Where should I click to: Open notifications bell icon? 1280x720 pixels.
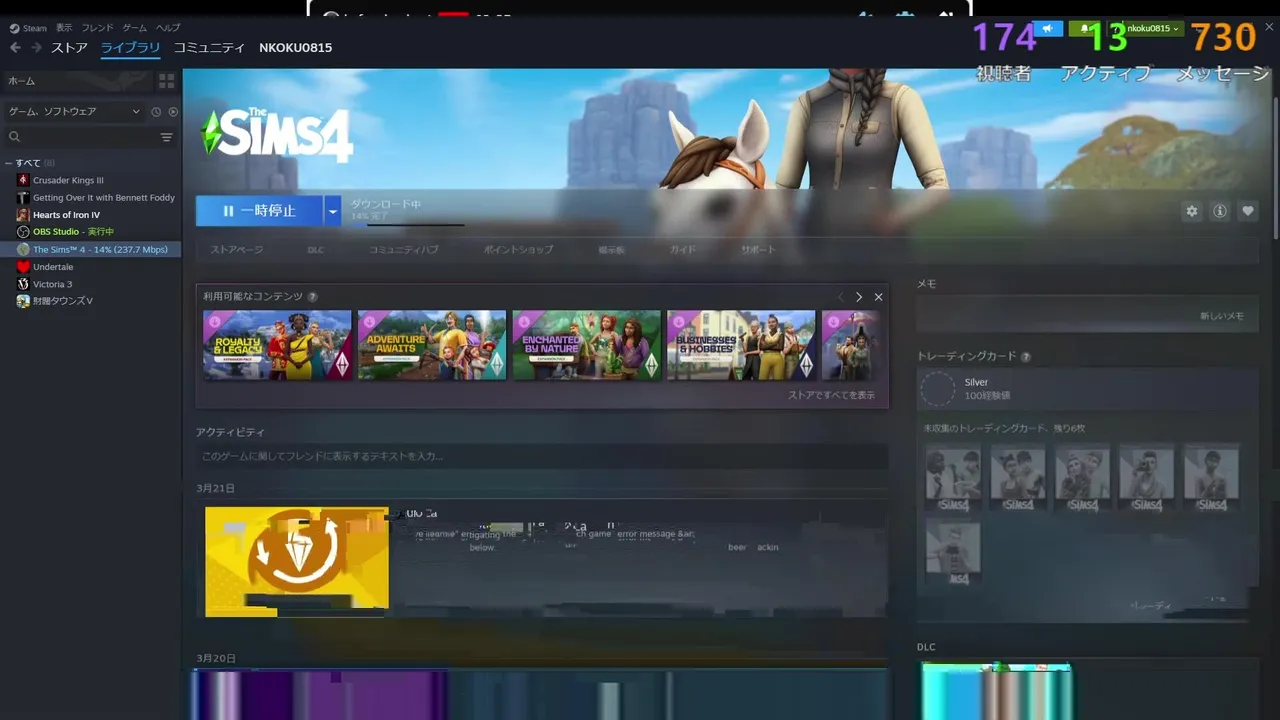1085,29
